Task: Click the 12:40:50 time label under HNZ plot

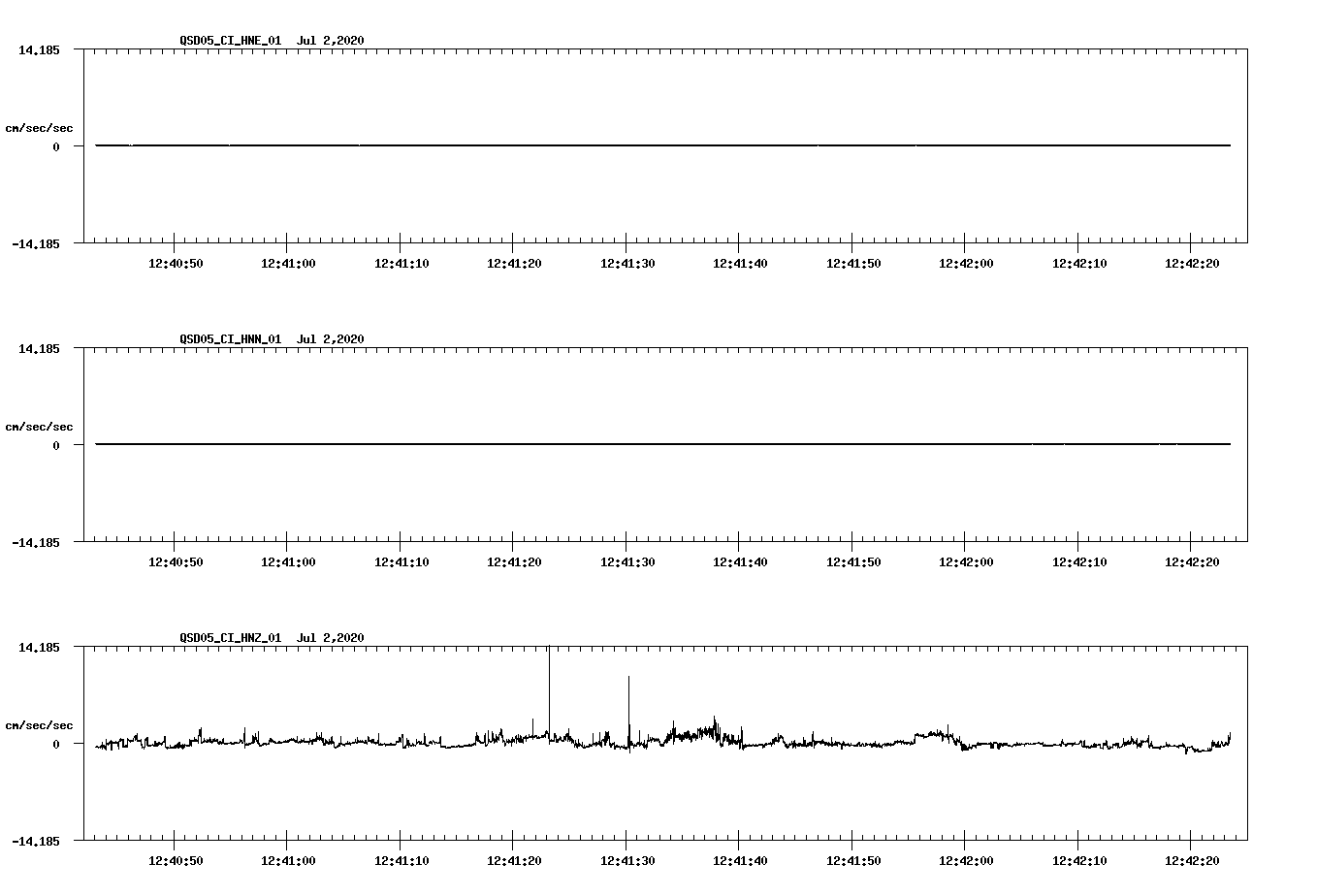Action: (176, 861)
